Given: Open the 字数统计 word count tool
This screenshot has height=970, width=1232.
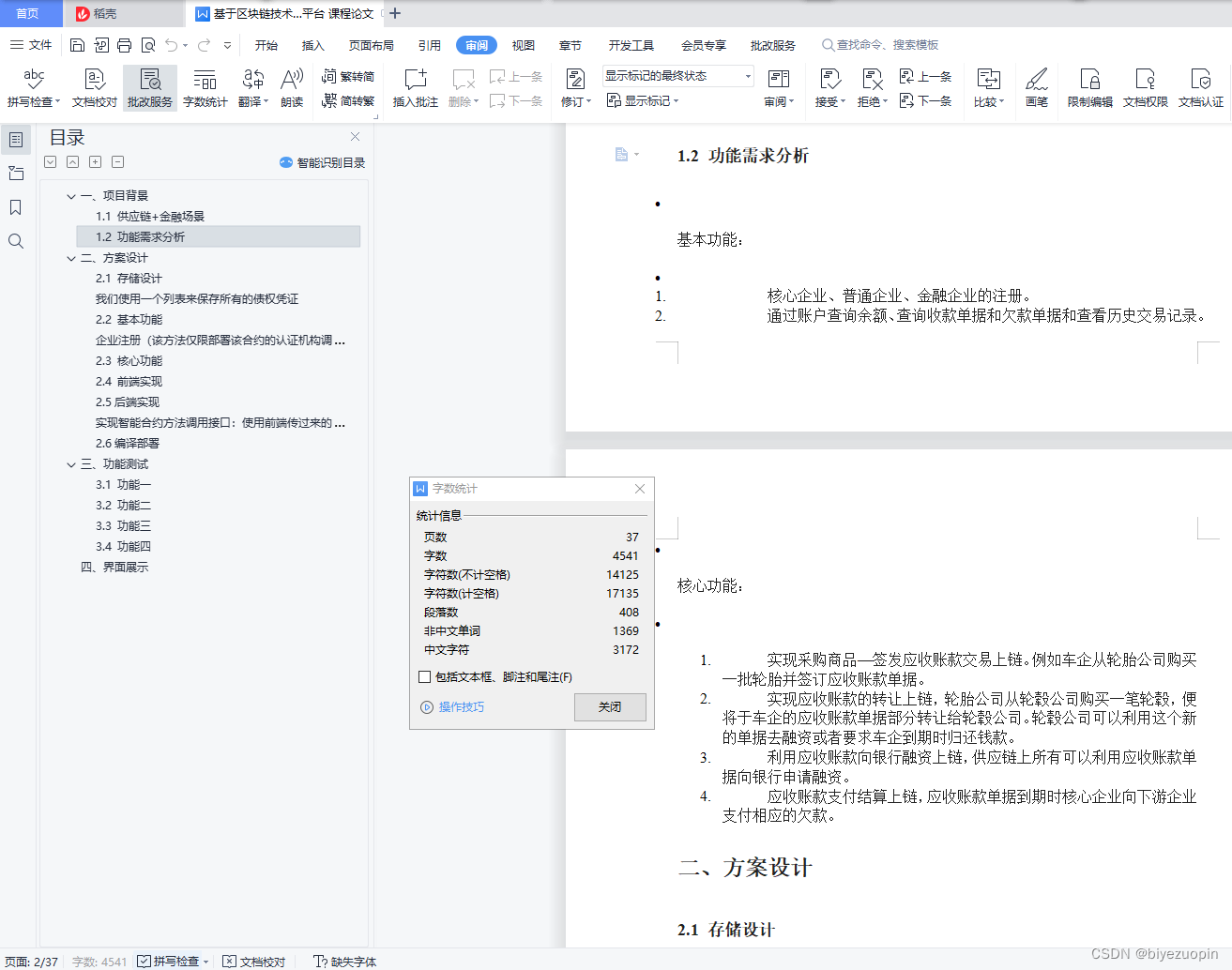Looking at the screenshot, I should click(x=205, y=87).
